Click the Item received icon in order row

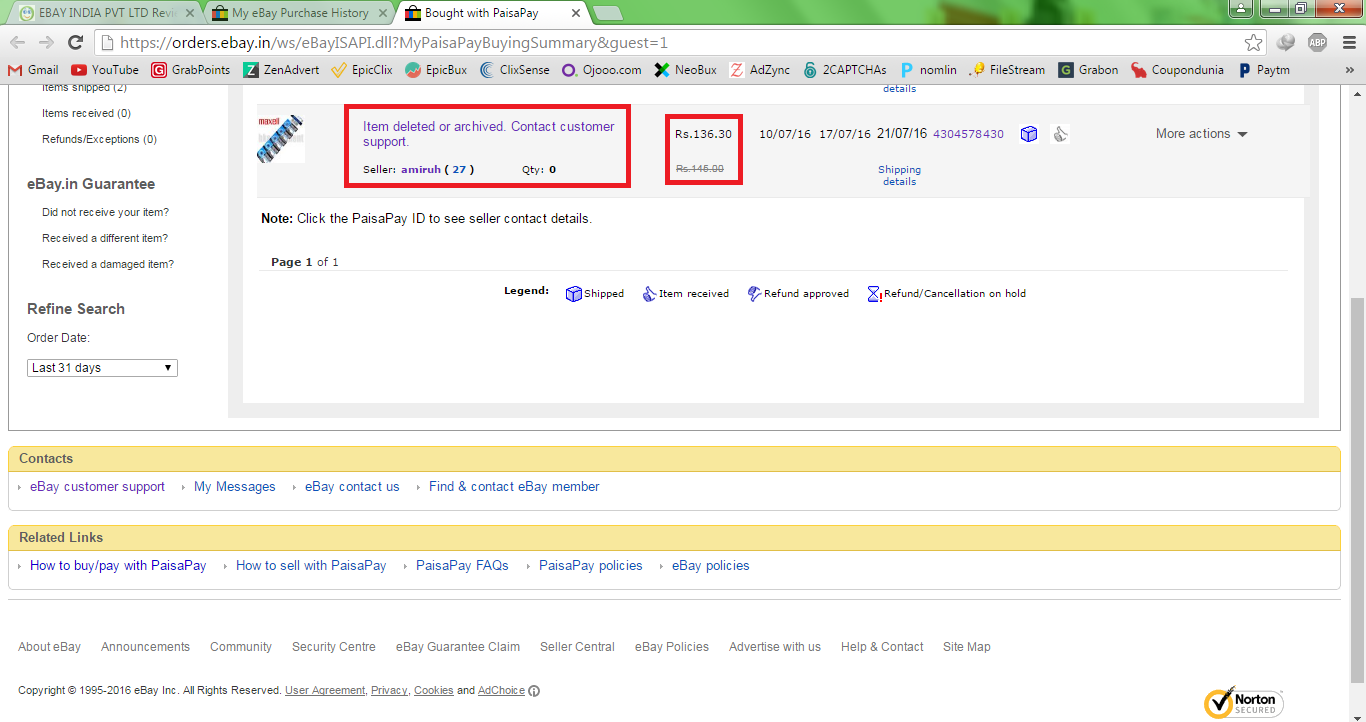[1061, 134]
